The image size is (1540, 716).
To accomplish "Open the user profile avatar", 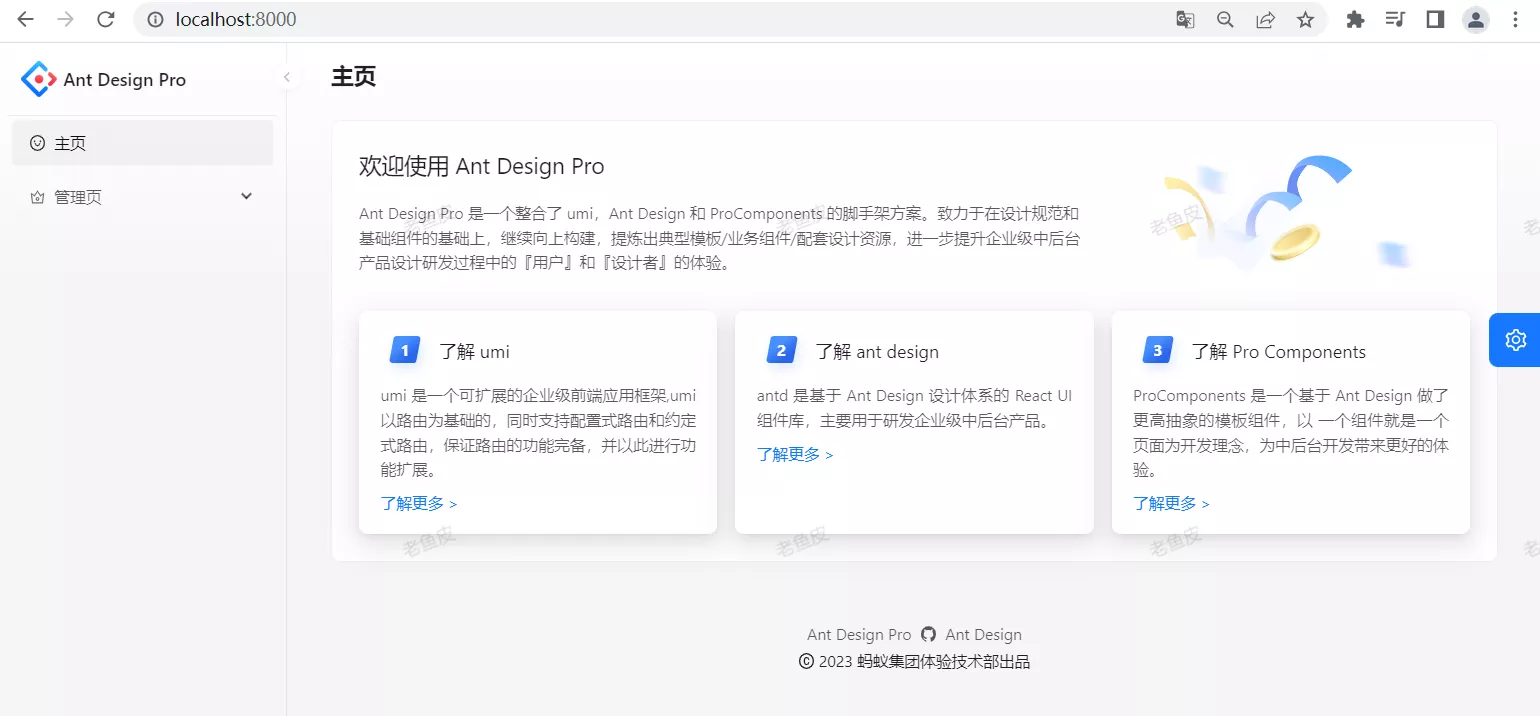I will (x=1476, y=19).
